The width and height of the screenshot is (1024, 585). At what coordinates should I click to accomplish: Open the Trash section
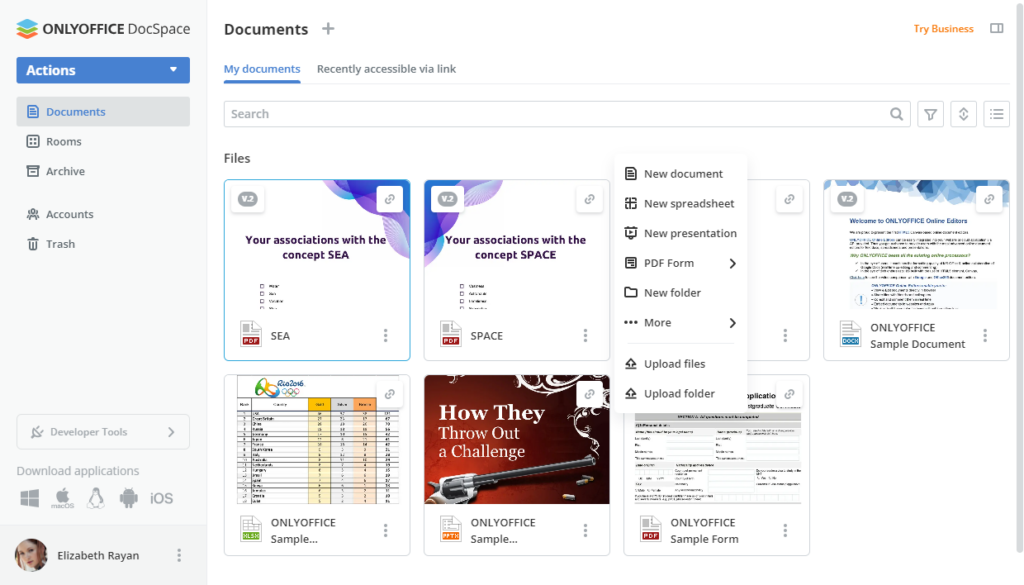(x=58, y=243)
